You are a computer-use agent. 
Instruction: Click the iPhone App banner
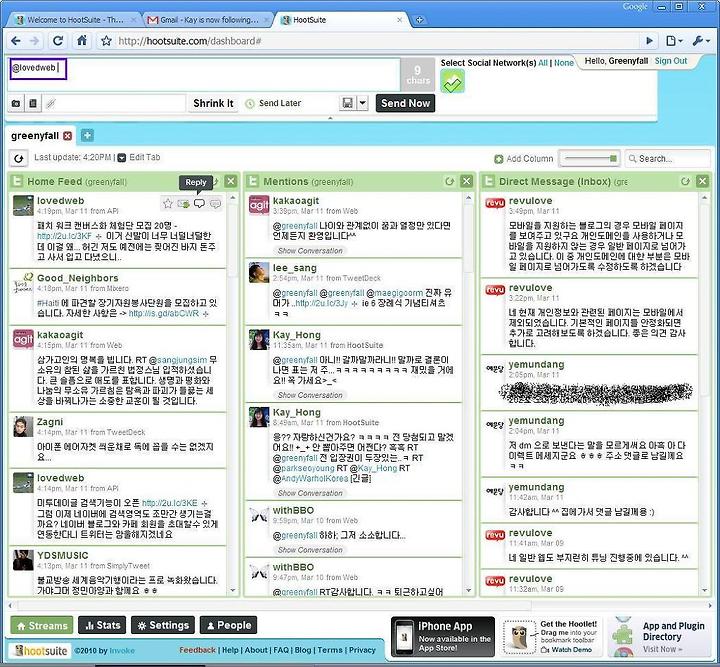(x=443, y=637)
